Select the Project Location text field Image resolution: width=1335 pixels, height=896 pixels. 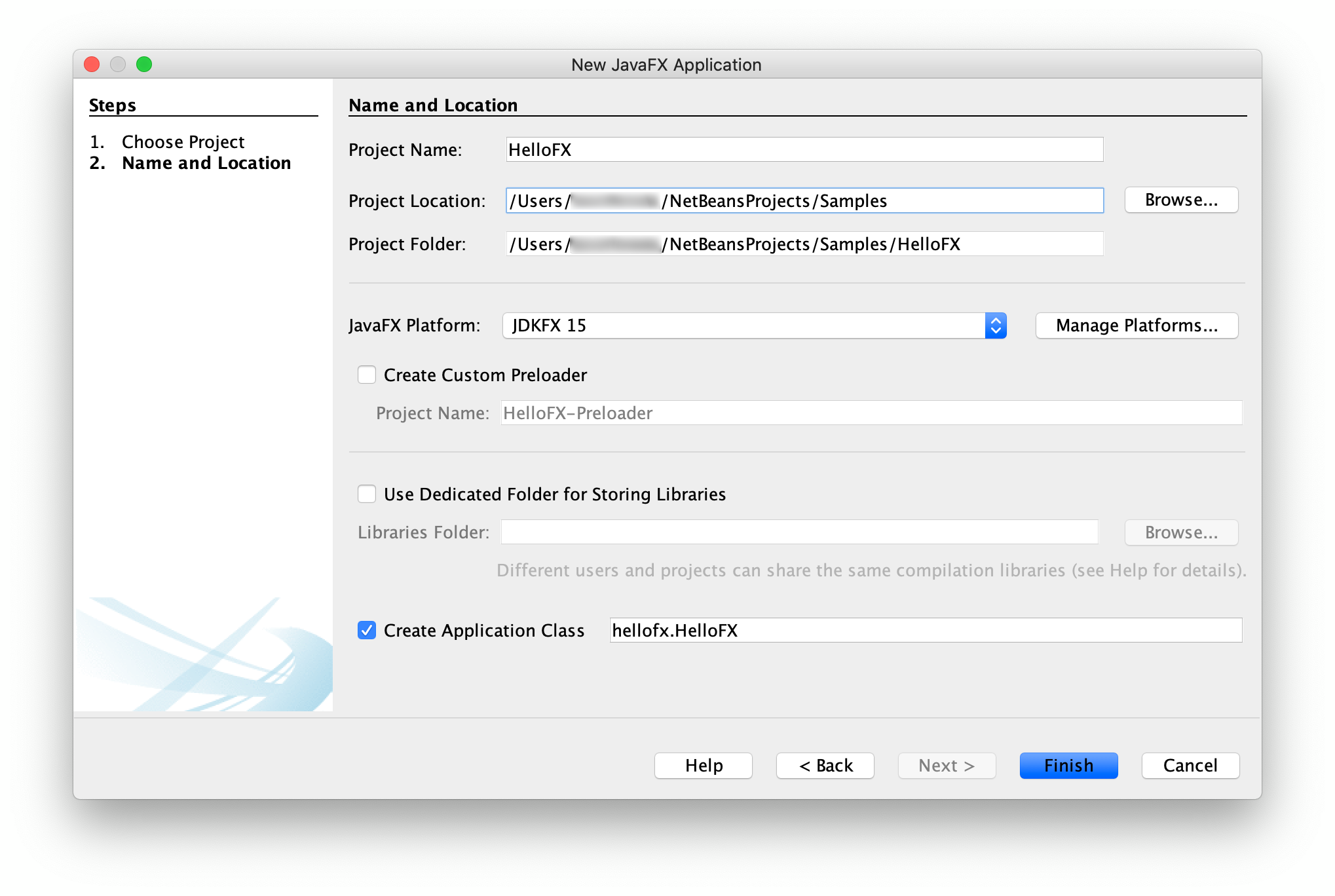point(800,201)
